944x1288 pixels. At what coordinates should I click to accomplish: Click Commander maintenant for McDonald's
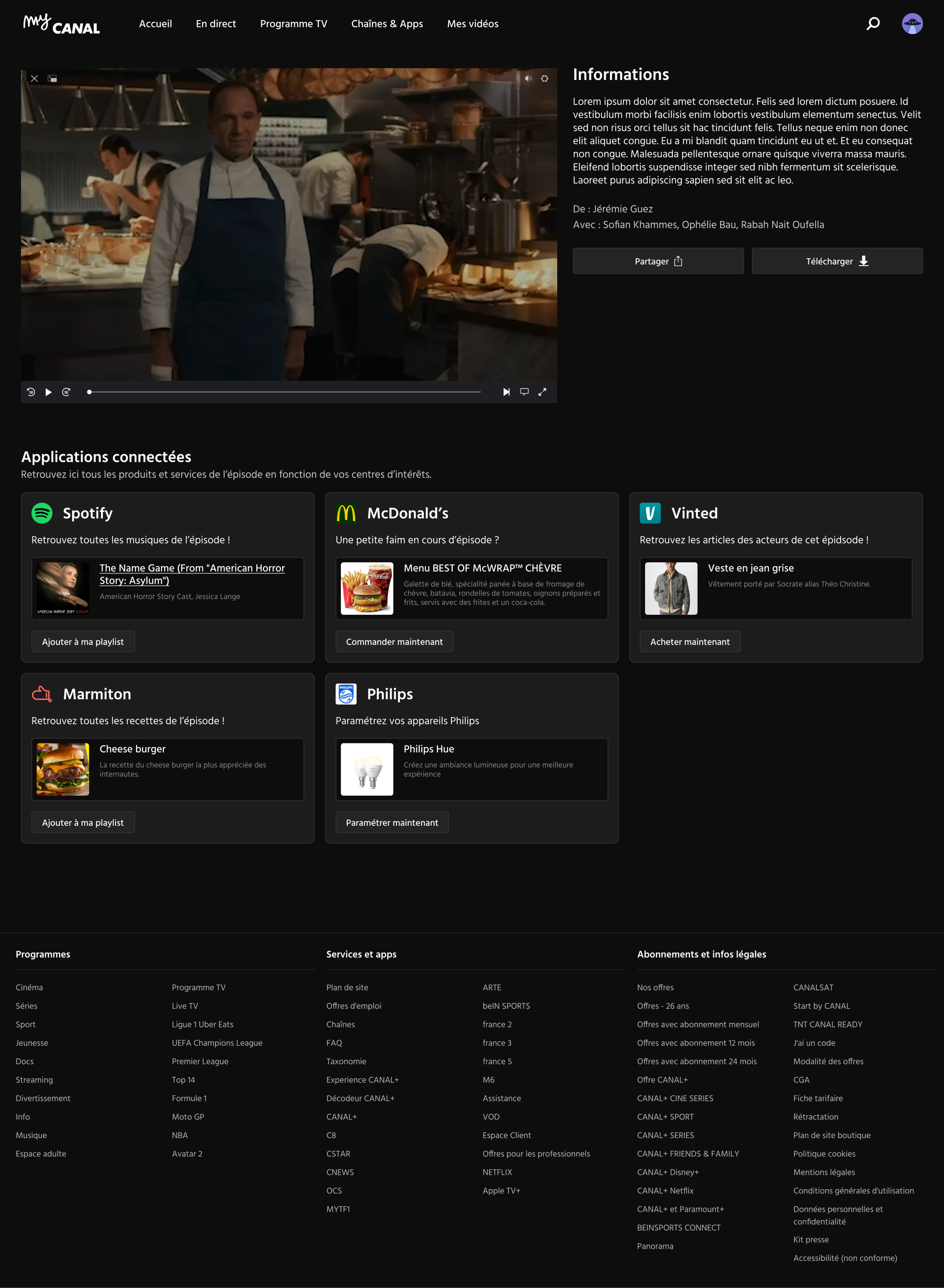click(394, 642)
